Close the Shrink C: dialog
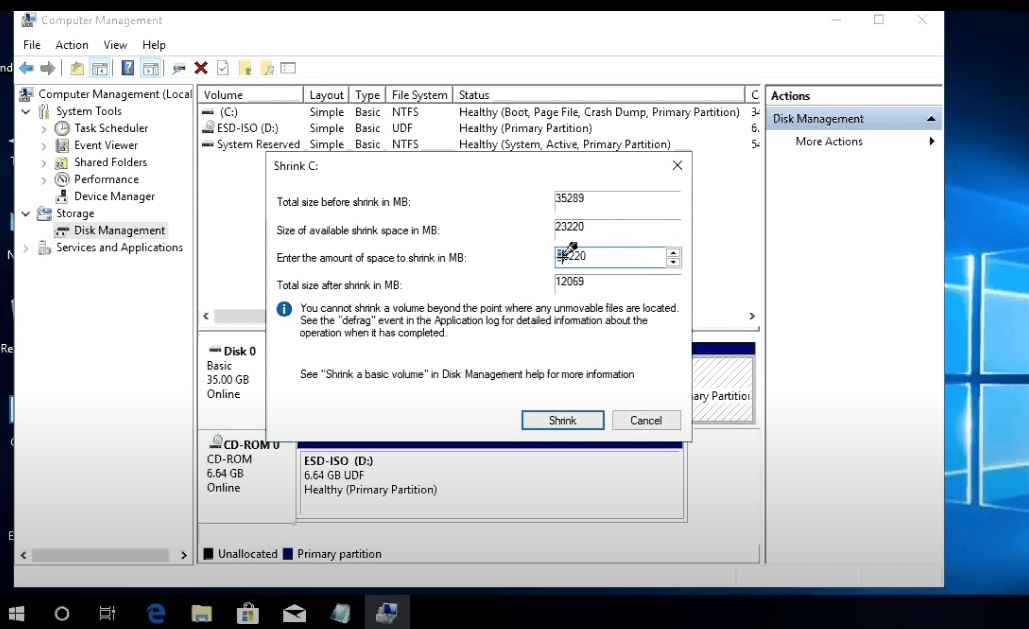1029x629 pixels. tap(677, 165)
